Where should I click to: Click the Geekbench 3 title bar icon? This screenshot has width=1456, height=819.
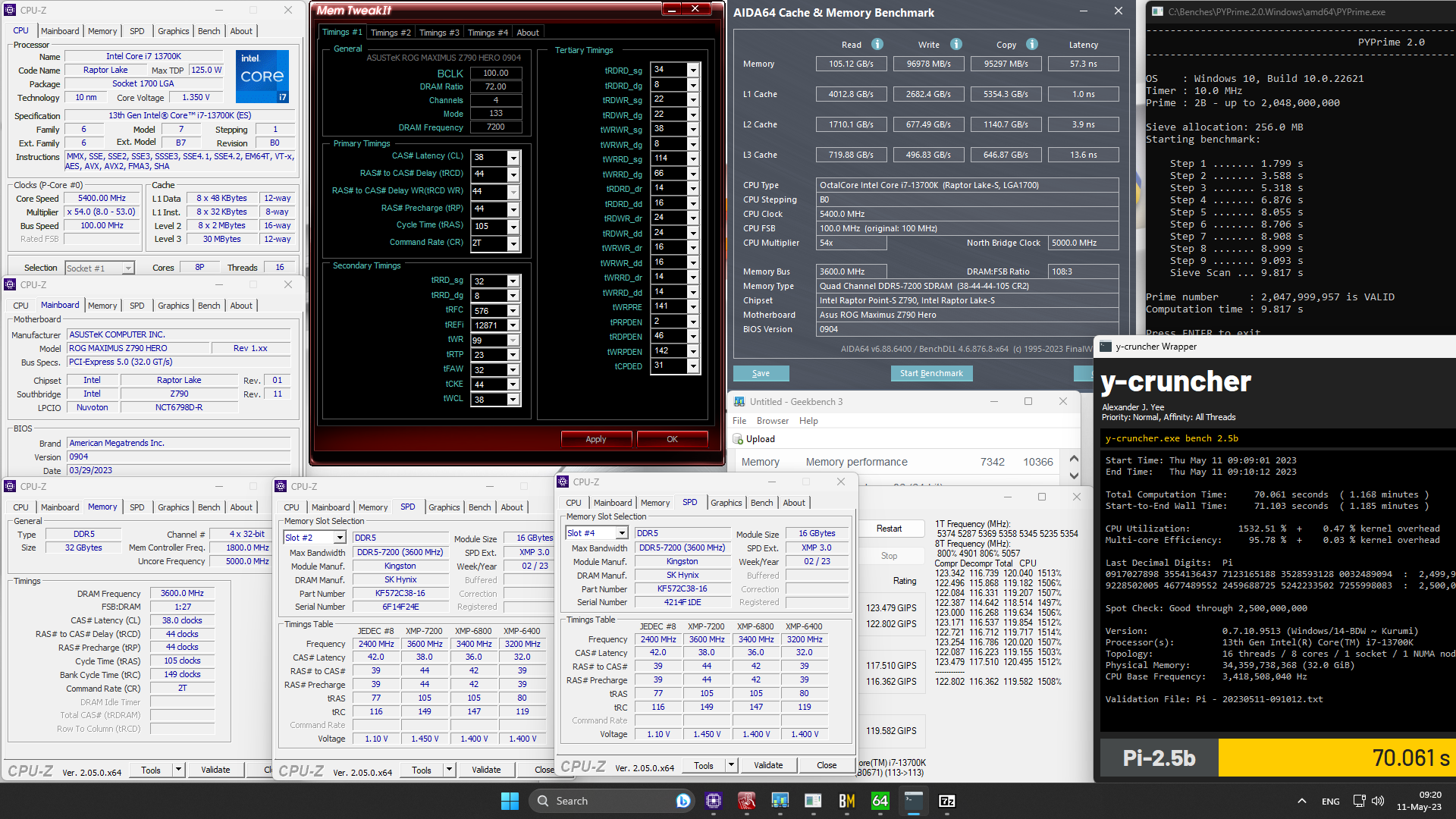click(x=739, y=402)
